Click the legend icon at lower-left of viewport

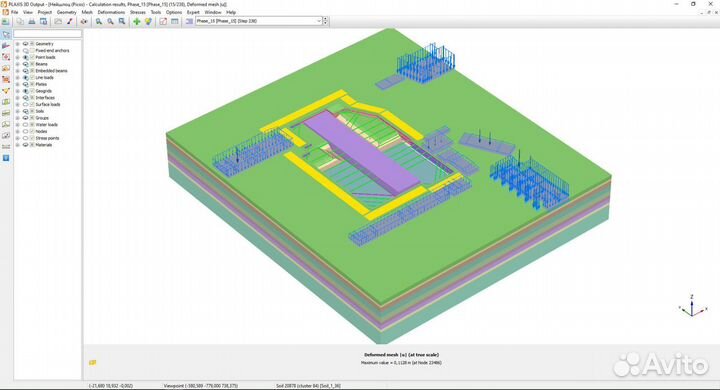pyautogui.click(x=92, y=362)
